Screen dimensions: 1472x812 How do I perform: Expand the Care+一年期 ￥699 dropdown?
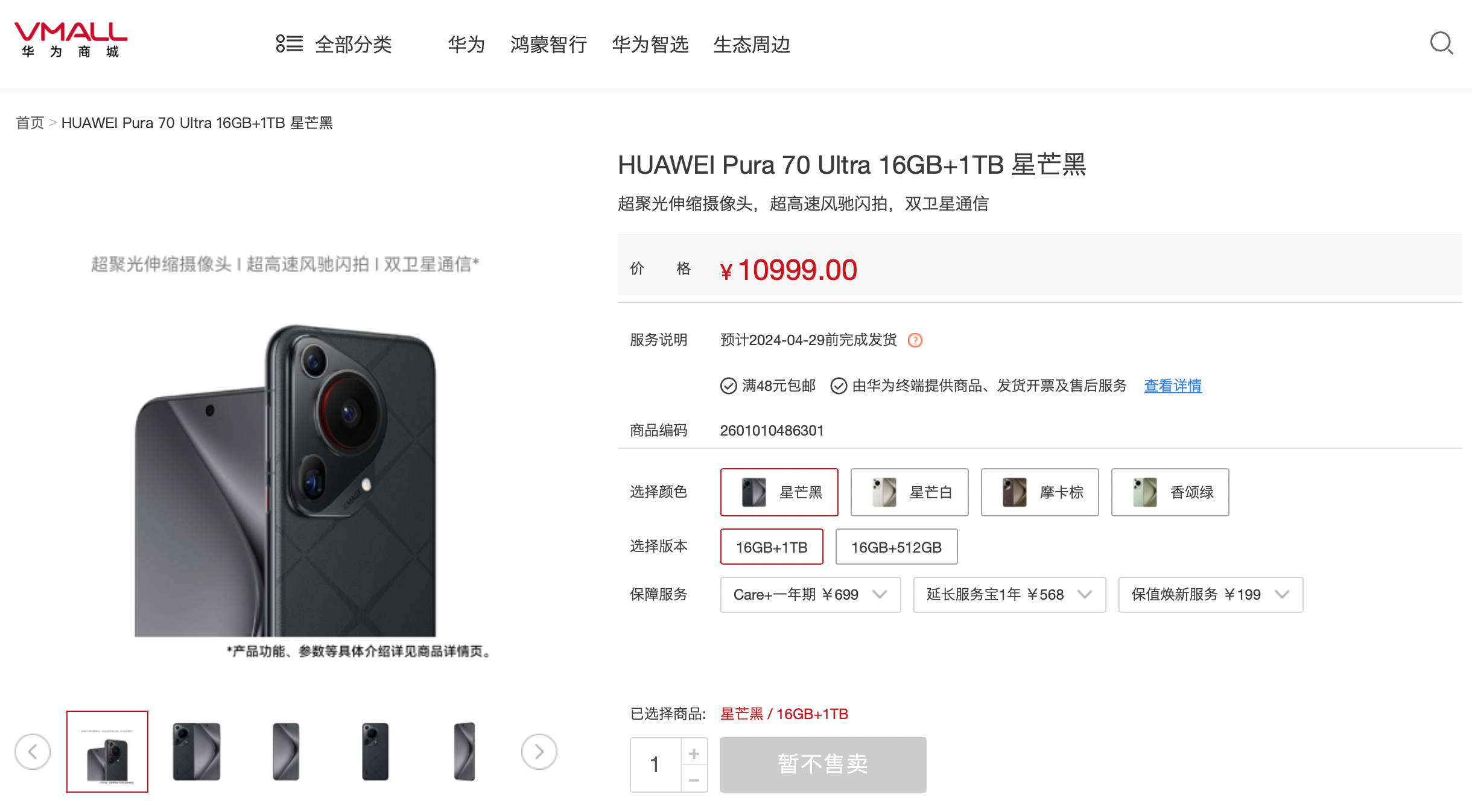811,595
